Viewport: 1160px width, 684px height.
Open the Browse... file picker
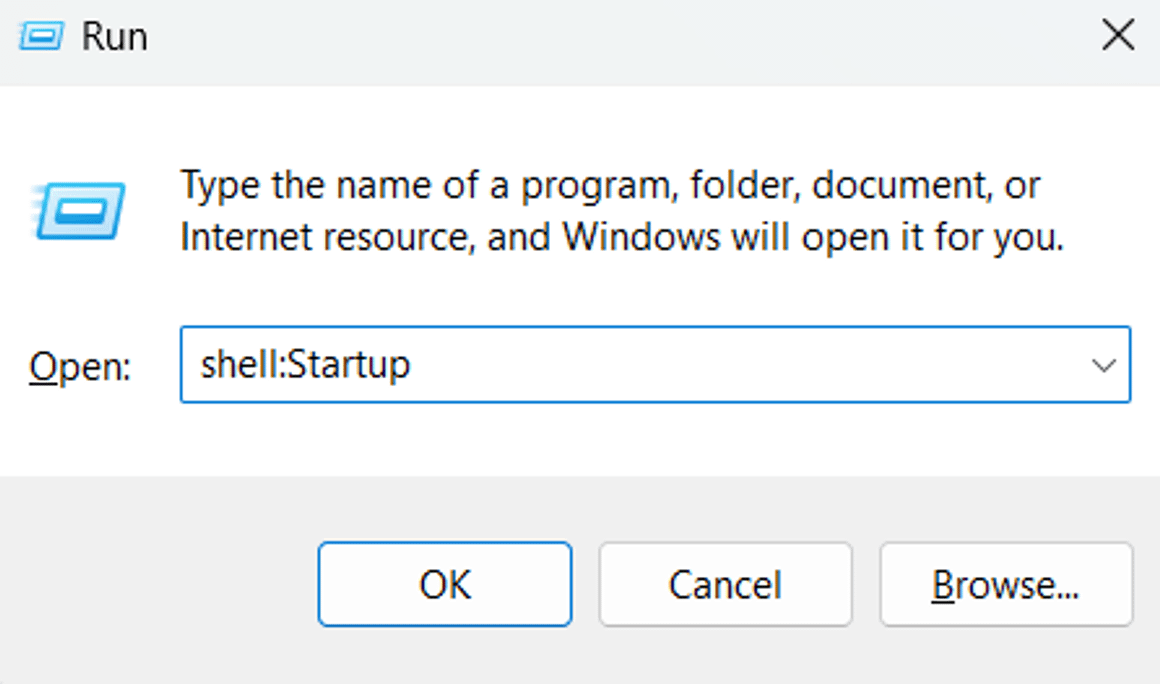coord(1005,584)
